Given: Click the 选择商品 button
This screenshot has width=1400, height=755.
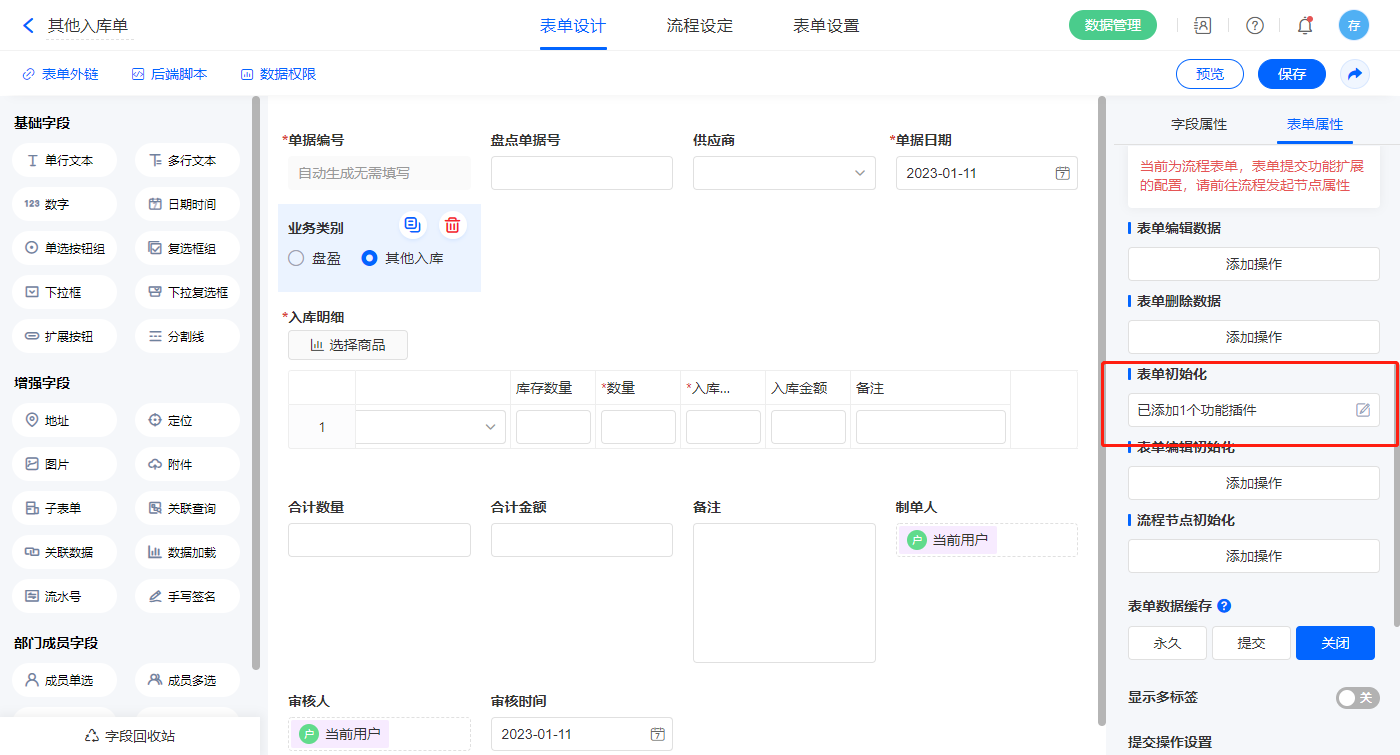Looking at the screenshot, I should coord(347,345).
